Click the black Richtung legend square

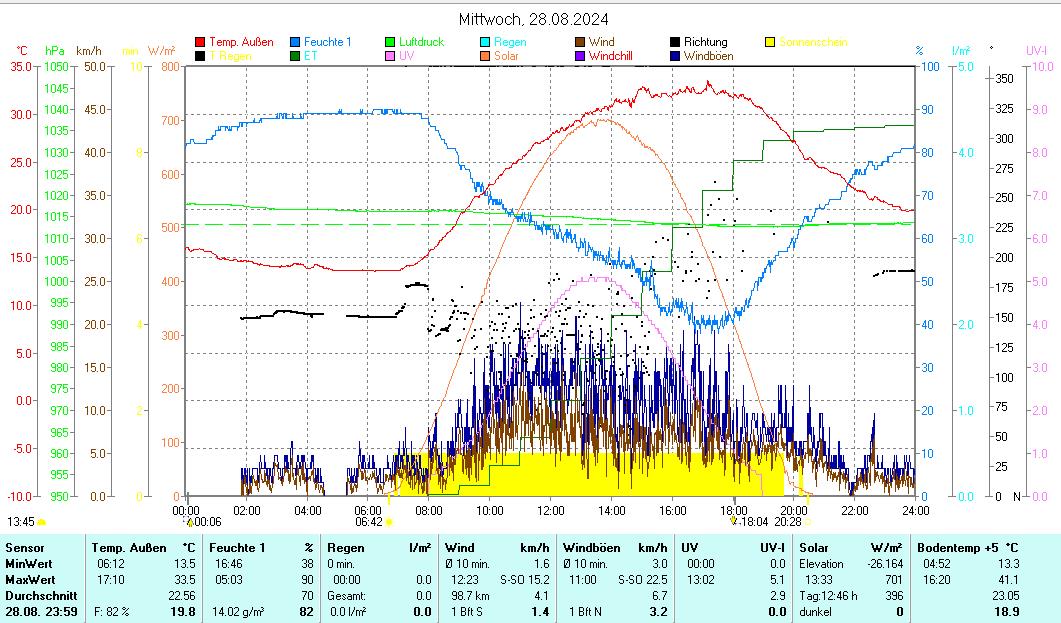675,42
